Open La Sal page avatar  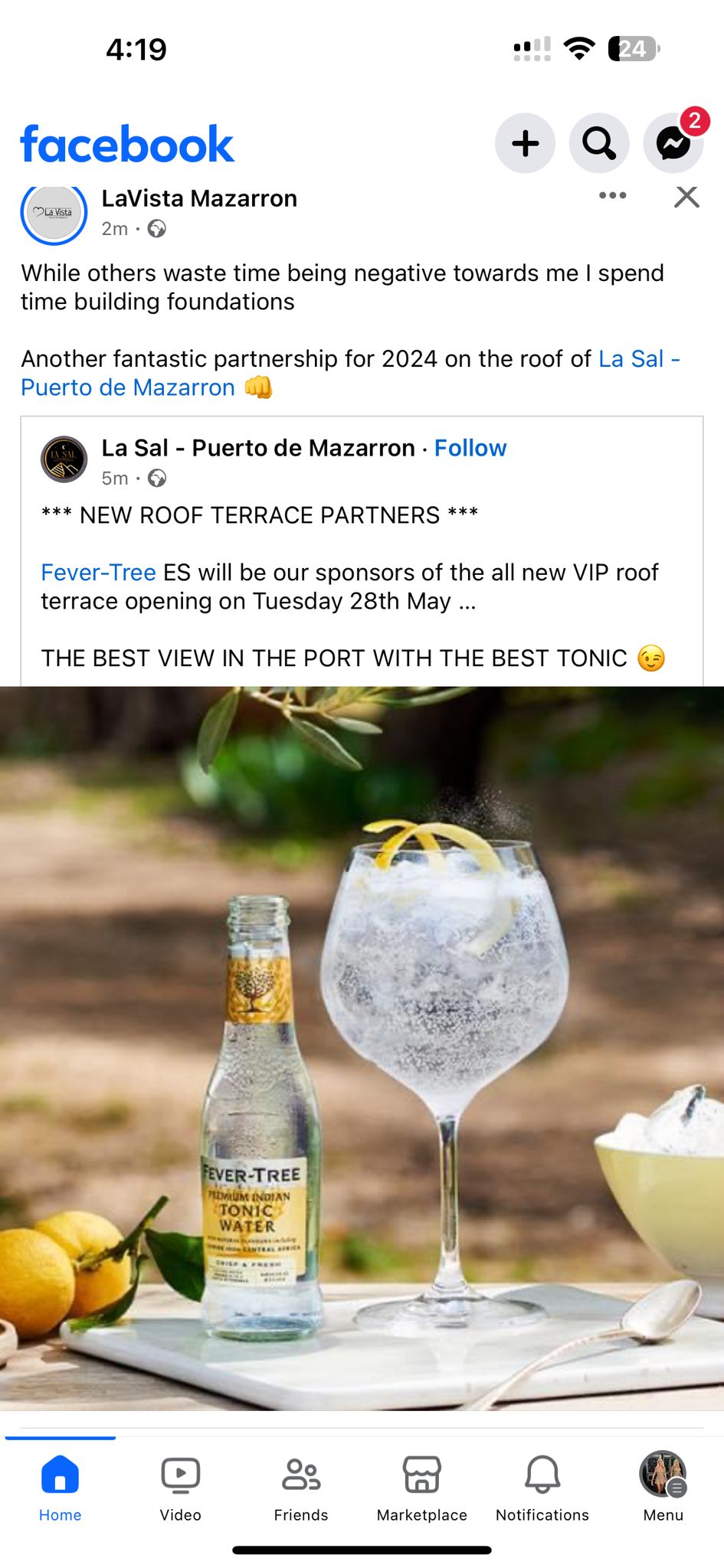[x=64, y=459]
